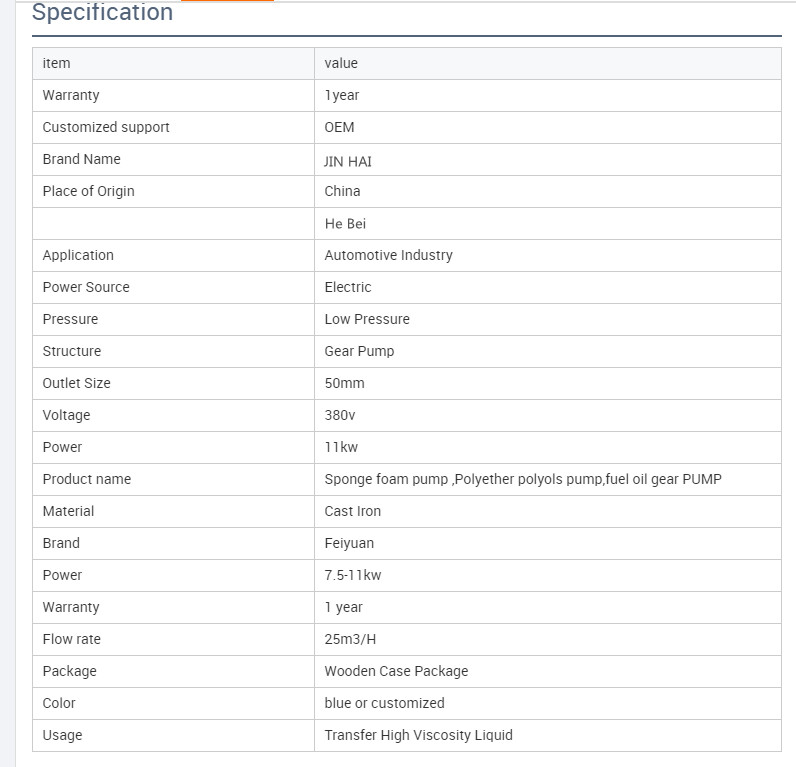This screenshot has height=767, width=796.
Task: Click the 'OEM' customized support value
Action: click(x=339, y=127)
